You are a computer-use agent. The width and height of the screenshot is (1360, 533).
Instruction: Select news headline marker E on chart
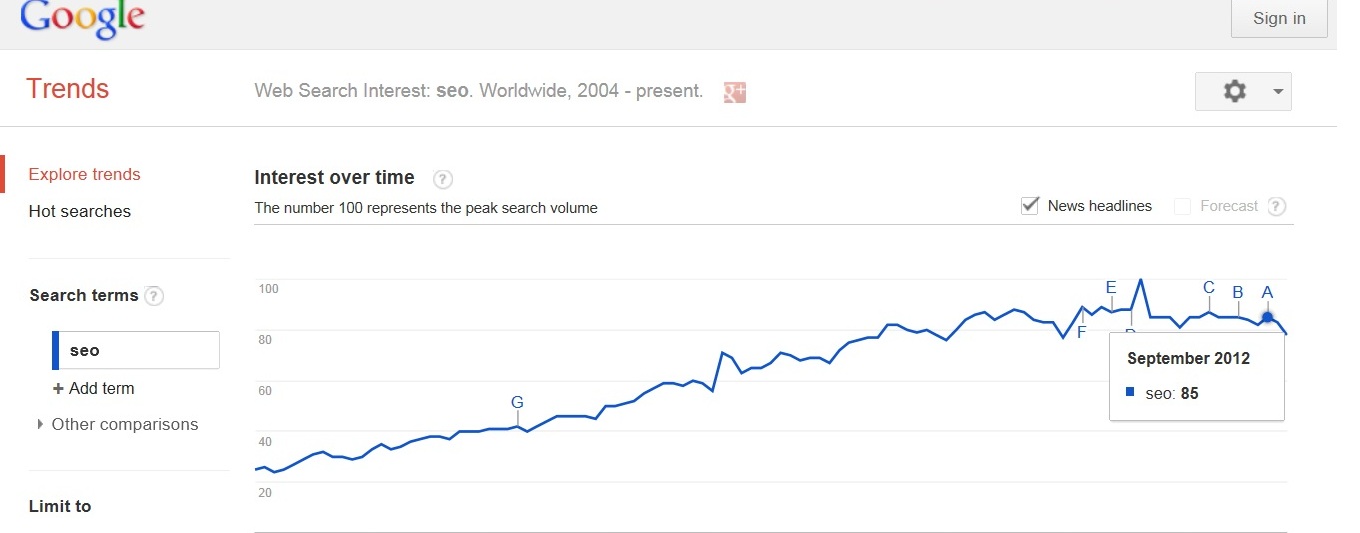(x=1111, y=288)
